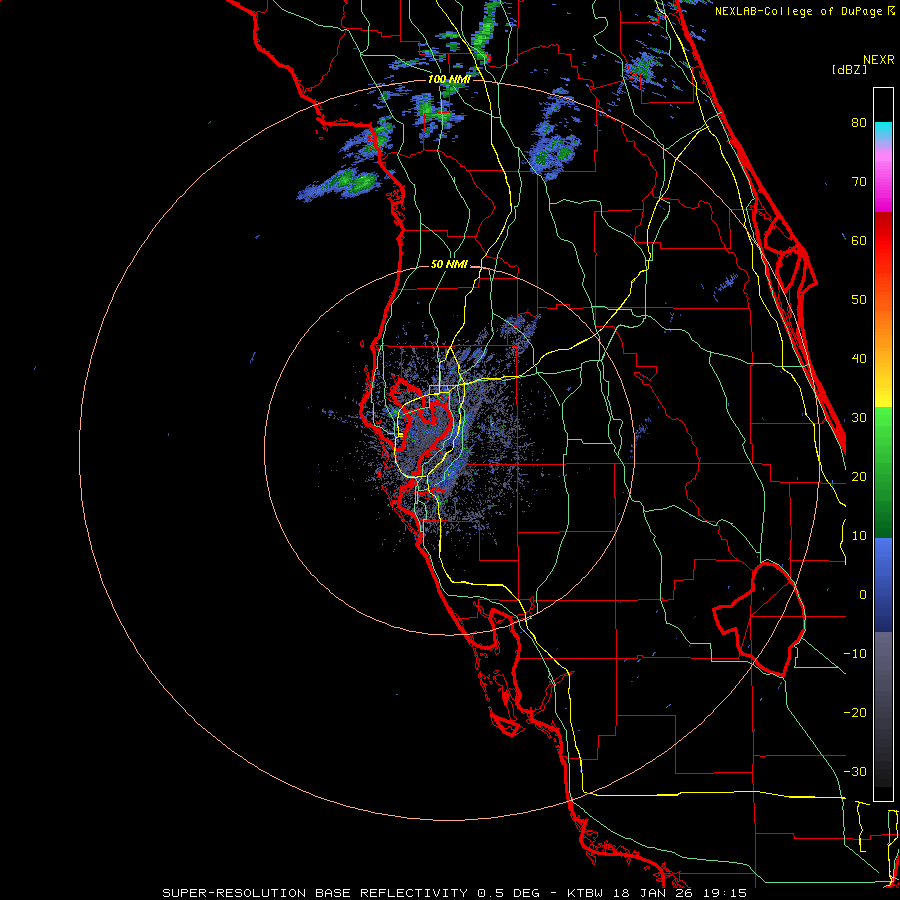Click the 10 value on dBZ scale
This screenshot has height=900, width=900.
(859, 536)
